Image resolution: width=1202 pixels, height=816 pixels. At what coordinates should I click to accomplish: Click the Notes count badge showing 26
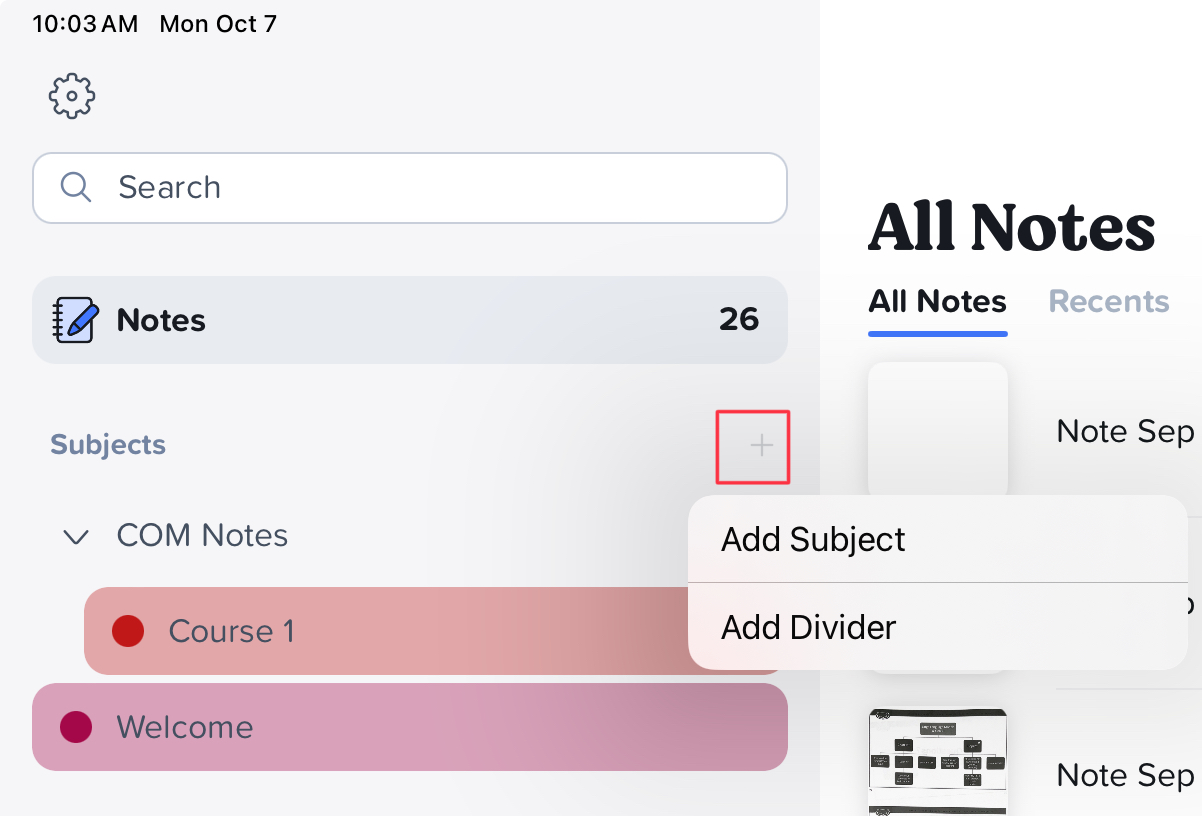739,319
